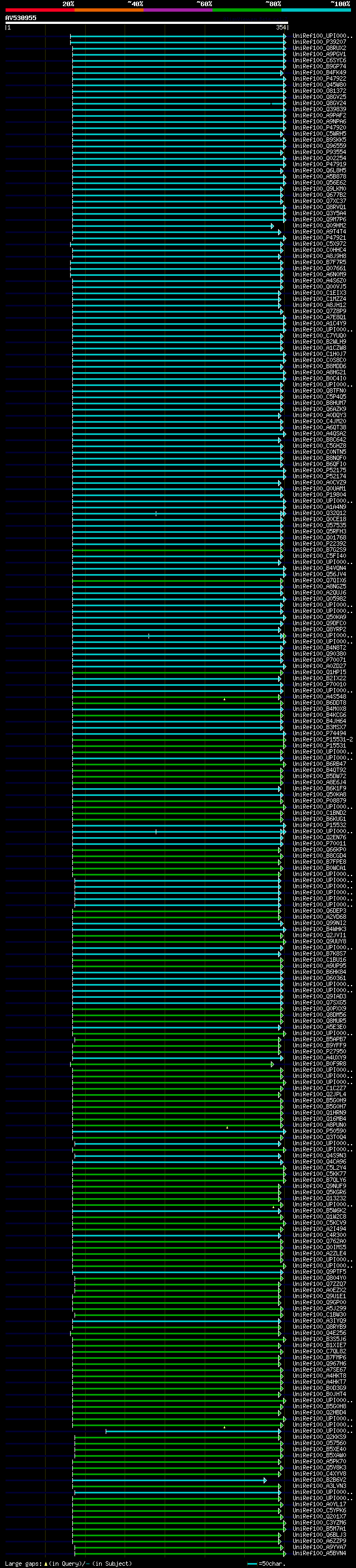Select the AV530955 query name
This screenshot has width=356, height=1568.
21,18
